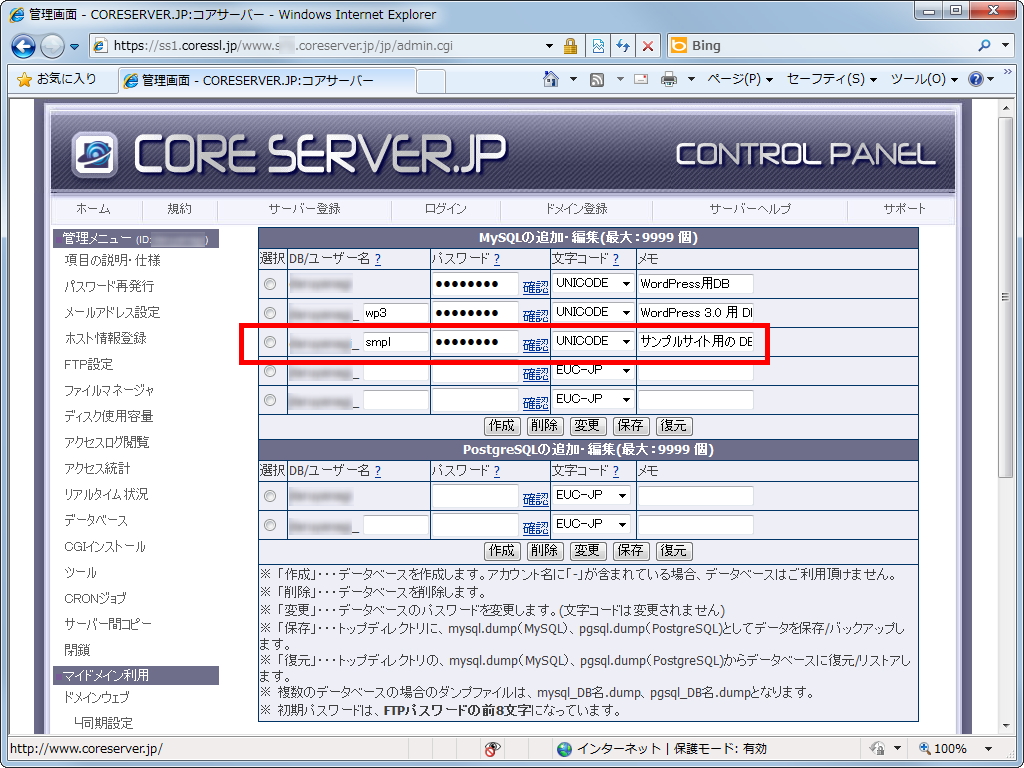1024x768 pixels.
Task: Open Print options dropdown arrow
Action: (x=691, y=79)
